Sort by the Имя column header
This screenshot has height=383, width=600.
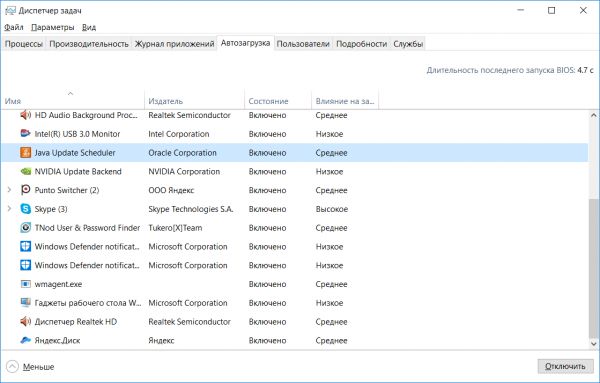pyautogui.click(x=73, y=101)
